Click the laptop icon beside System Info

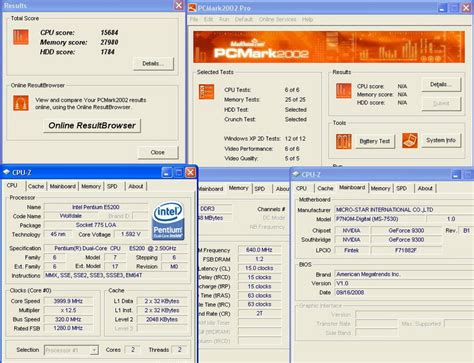(x=410, y=140)
